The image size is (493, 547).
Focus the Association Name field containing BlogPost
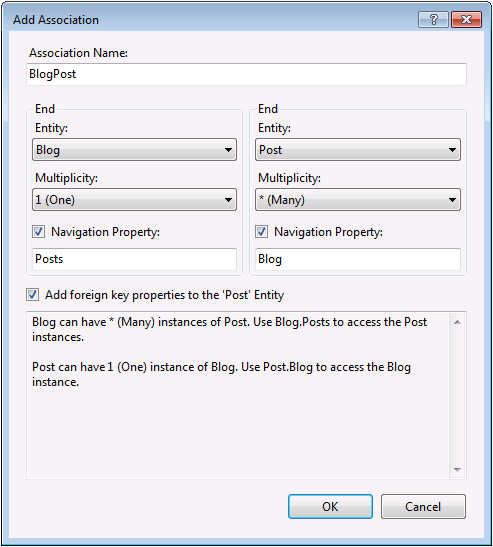[x=246, y=74]
